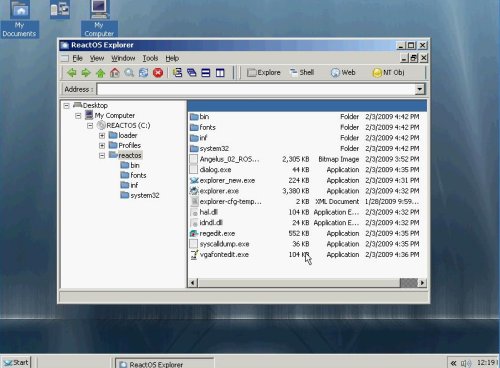
Task: Click the file list scroll right arrow
Action: tap(422, 283)
